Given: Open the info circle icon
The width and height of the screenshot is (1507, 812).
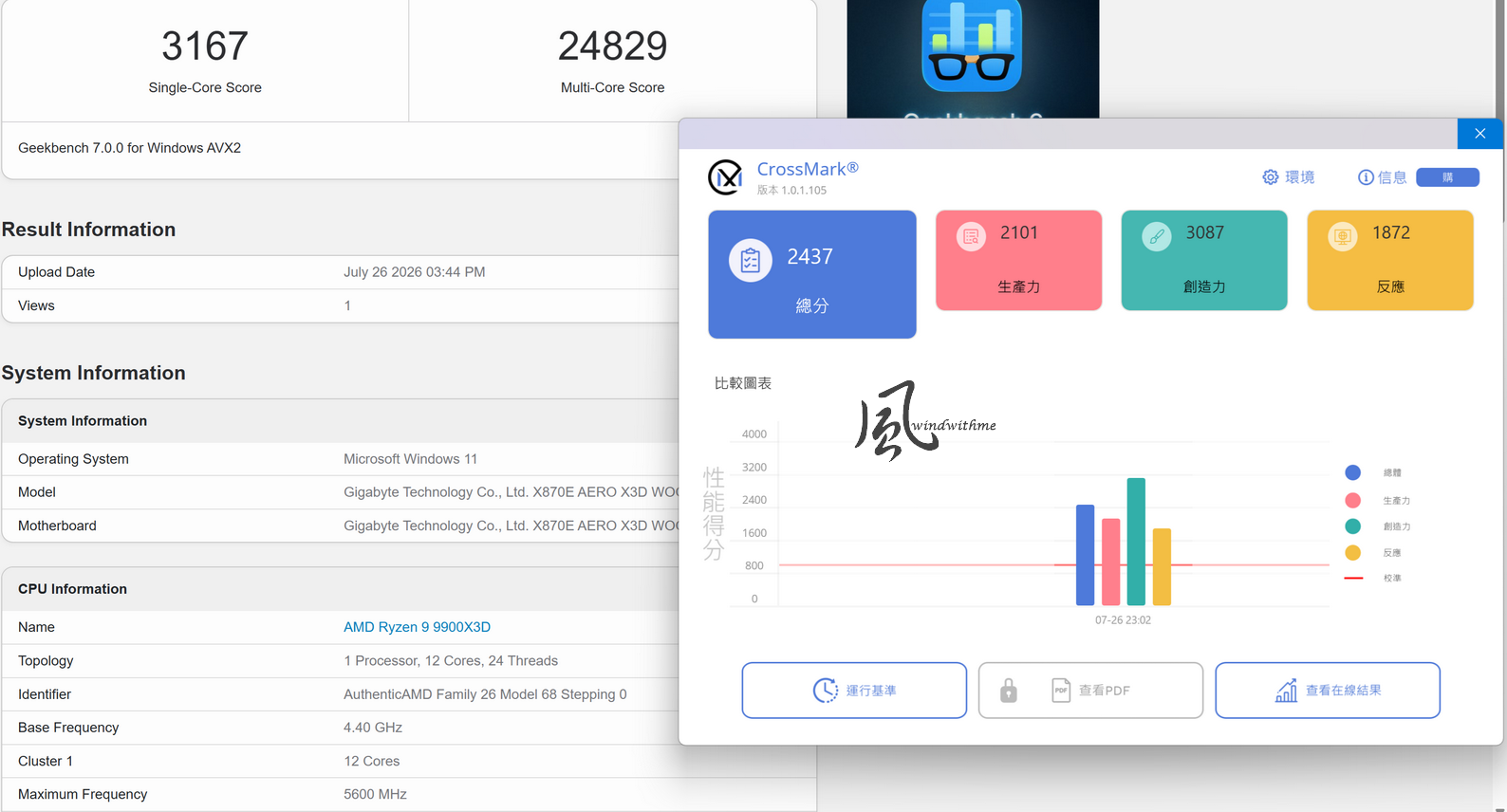Looking at the screenshot, I should click(x=1366, y=177).
